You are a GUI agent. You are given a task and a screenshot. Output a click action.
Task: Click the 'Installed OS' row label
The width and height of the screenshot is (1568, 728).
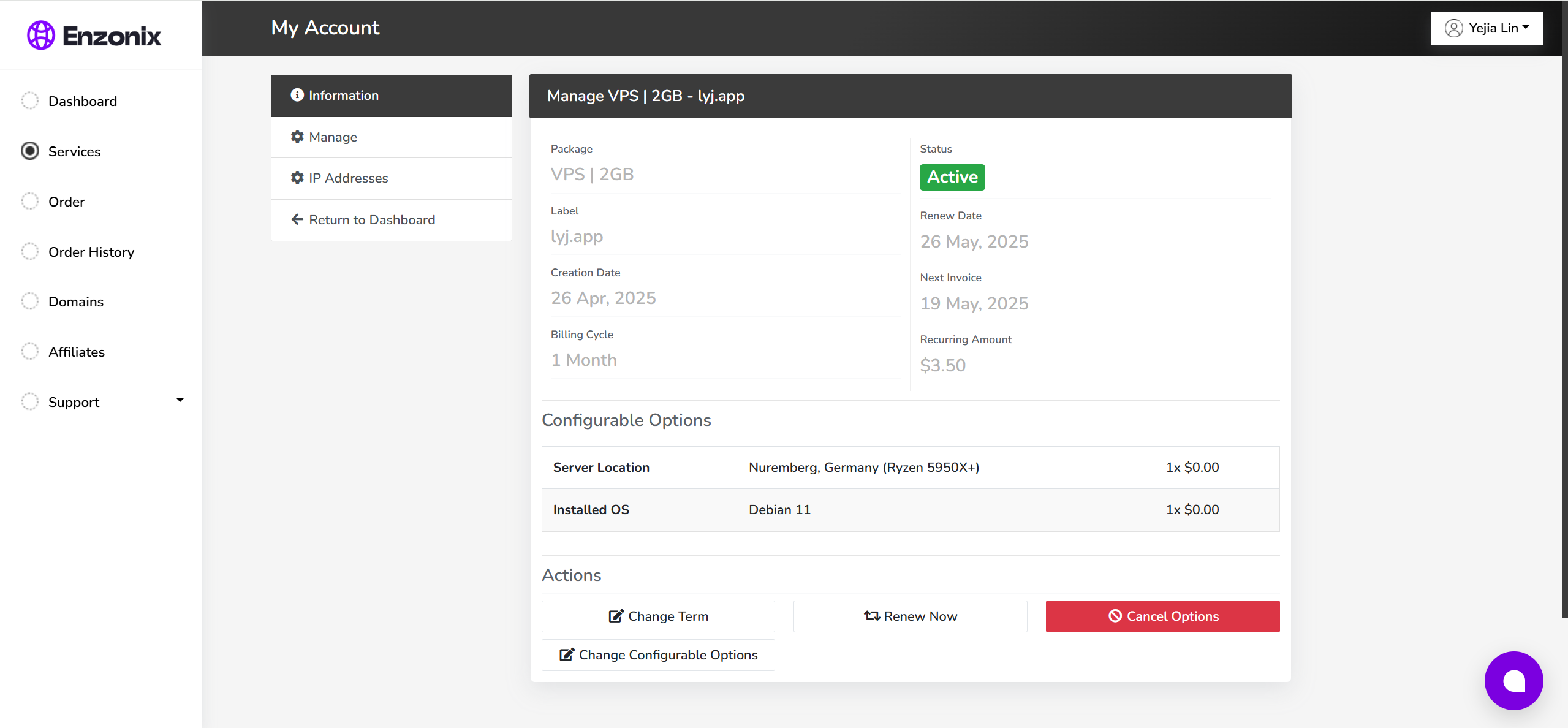pos(591,510)
